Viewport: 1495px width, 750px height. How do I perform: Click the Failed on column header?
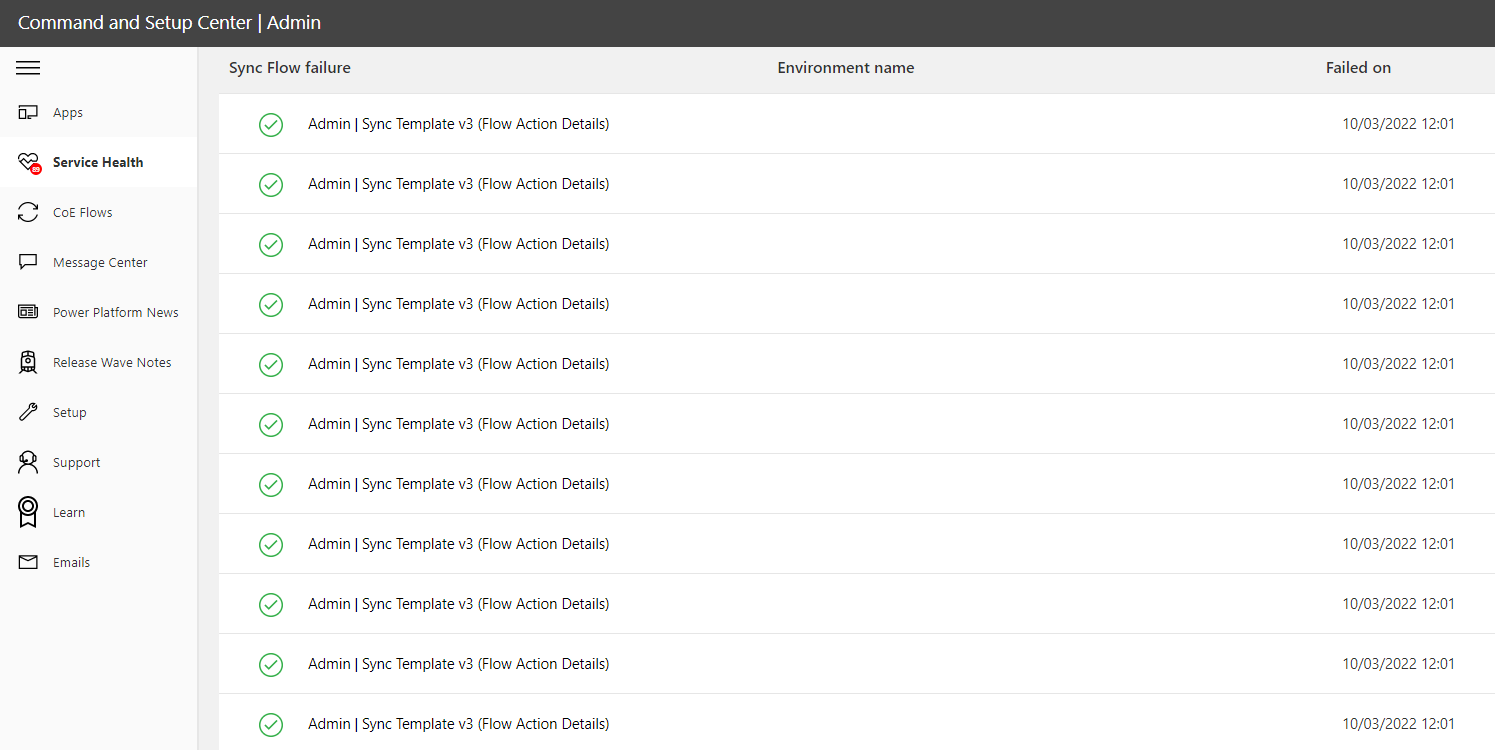1358,67
